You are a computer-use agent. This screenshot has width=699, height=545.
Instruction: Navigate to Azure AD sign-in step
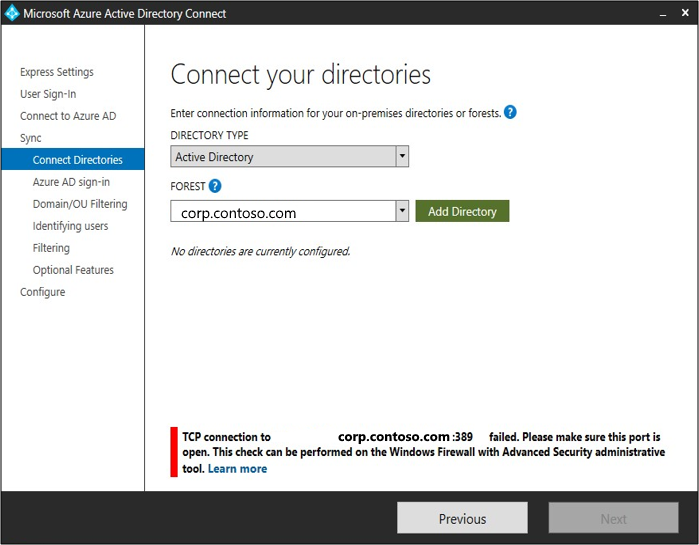(x=71, y=182)
